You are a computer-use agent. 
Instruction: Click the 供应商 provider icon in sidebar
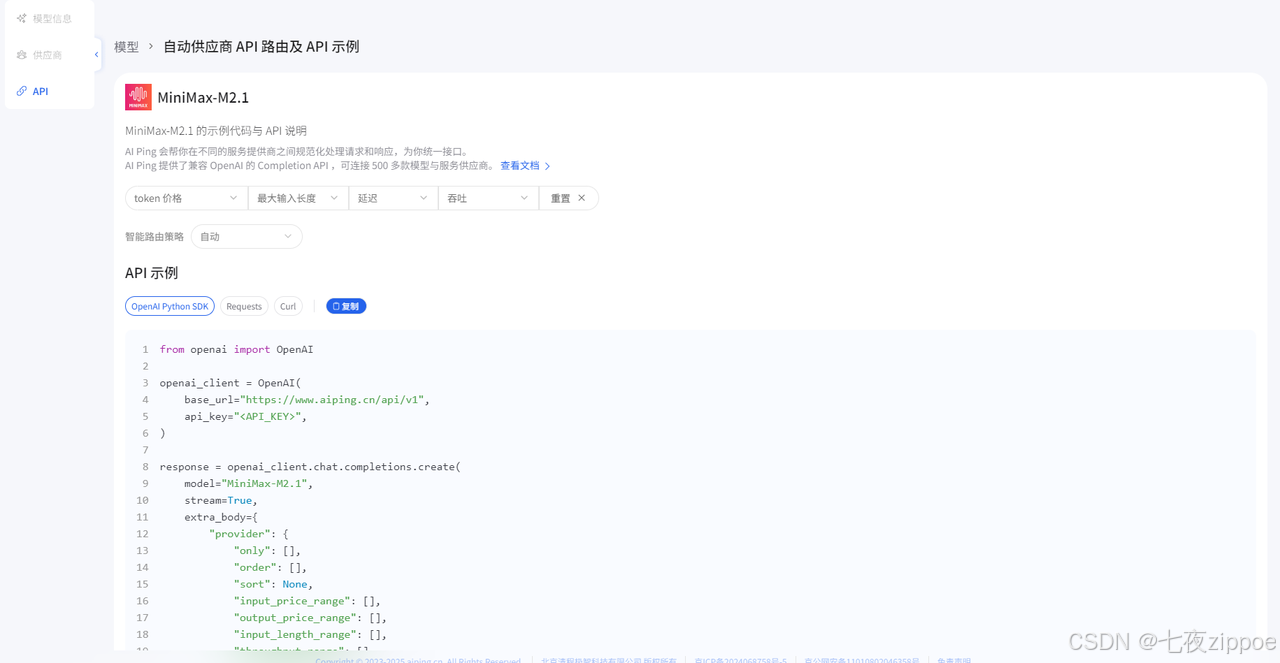pyautogui.click(x=22, y=55)
